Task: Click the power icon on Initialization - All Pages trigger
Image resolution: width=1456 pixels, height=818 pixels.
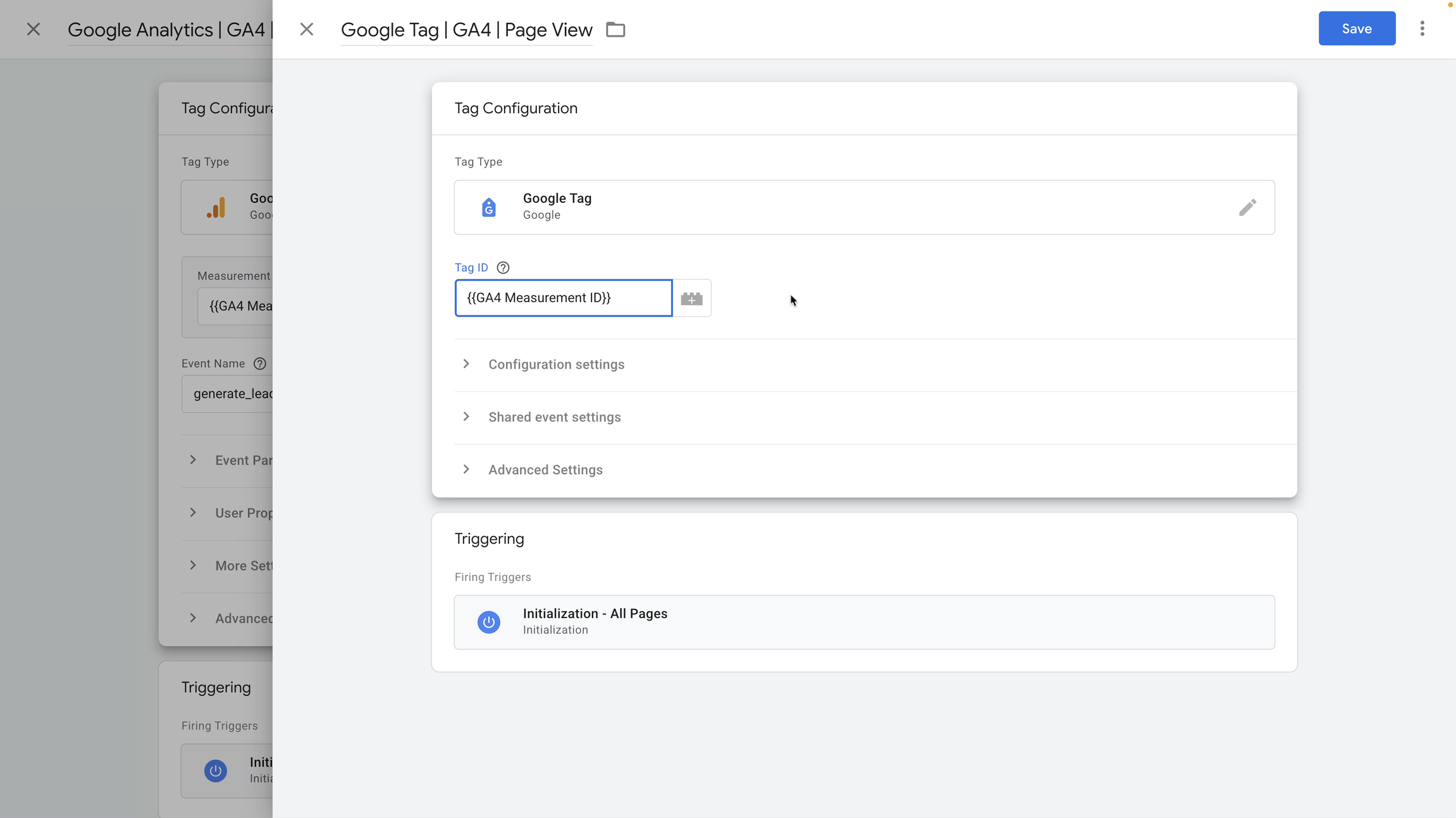Action: 488,621
